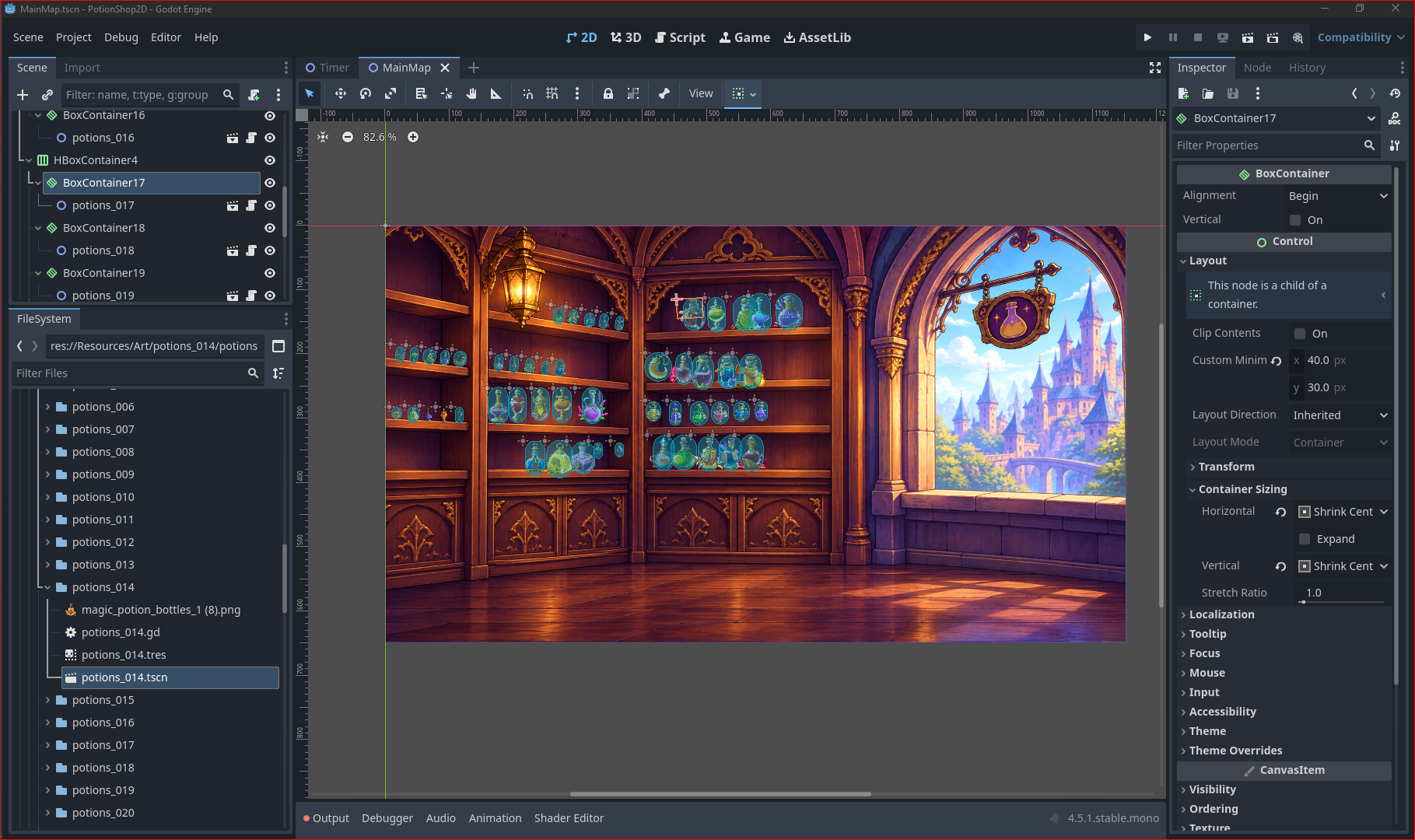Select the Select Mode arrow tool
The width and height of the screenshot is (1415, 840).
point(310,93)
